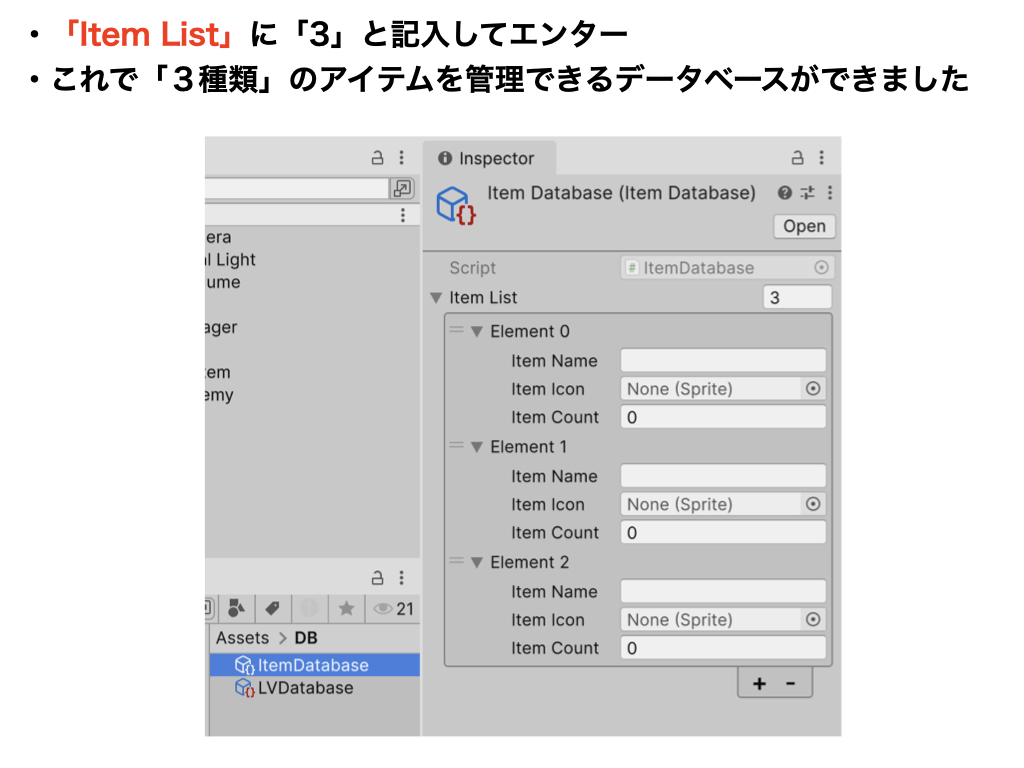Open the Item Database component context menu

pyautogui.click(x=829, y=193)
